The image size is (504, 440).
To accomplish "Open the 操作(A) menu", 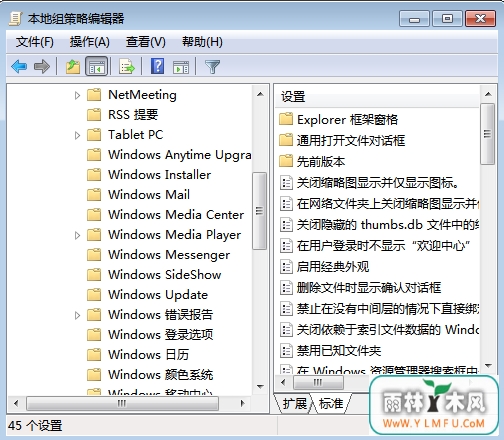I will [x=90, y=42].
